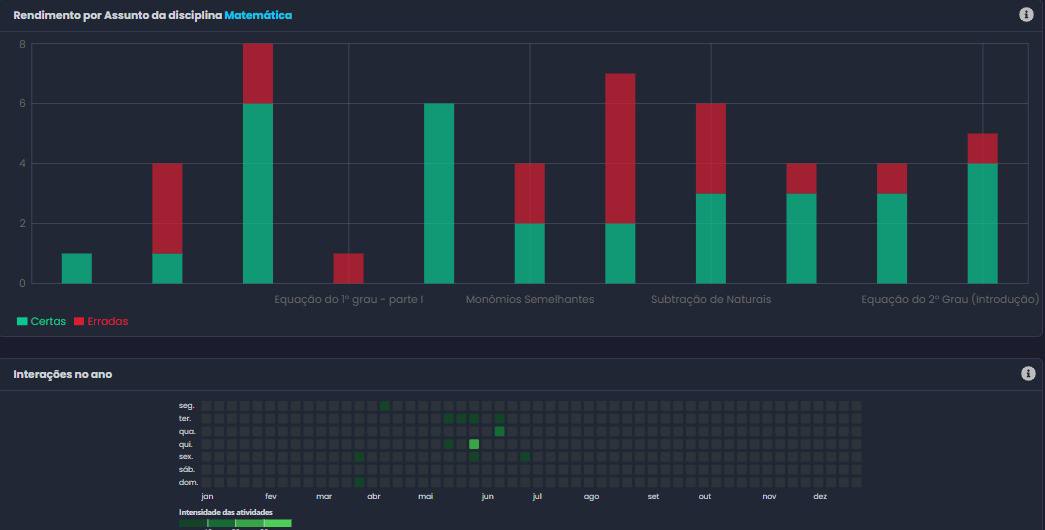The image size is (1045, 530).
Task: Click the brightest green Thursday heatmap cell
Action: pyautogui.click(x=474, y=444)
